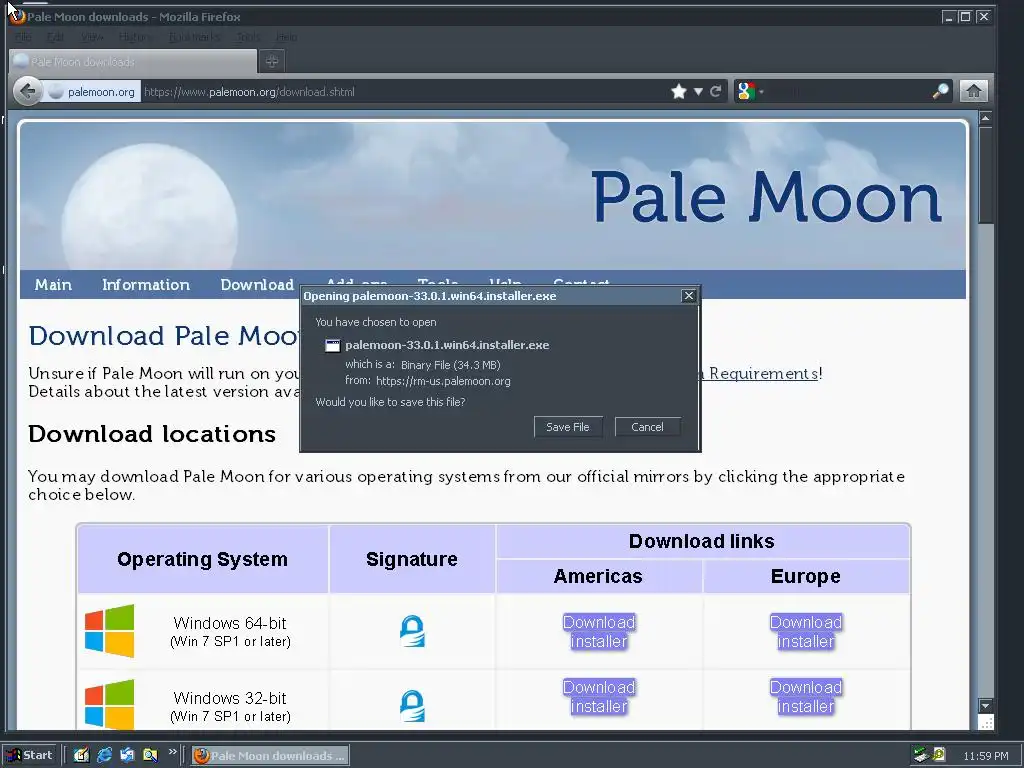Screen dimensions: 1024x768
Task: Click the 11:59 PM taskbar clock
Action: [985, 756]
